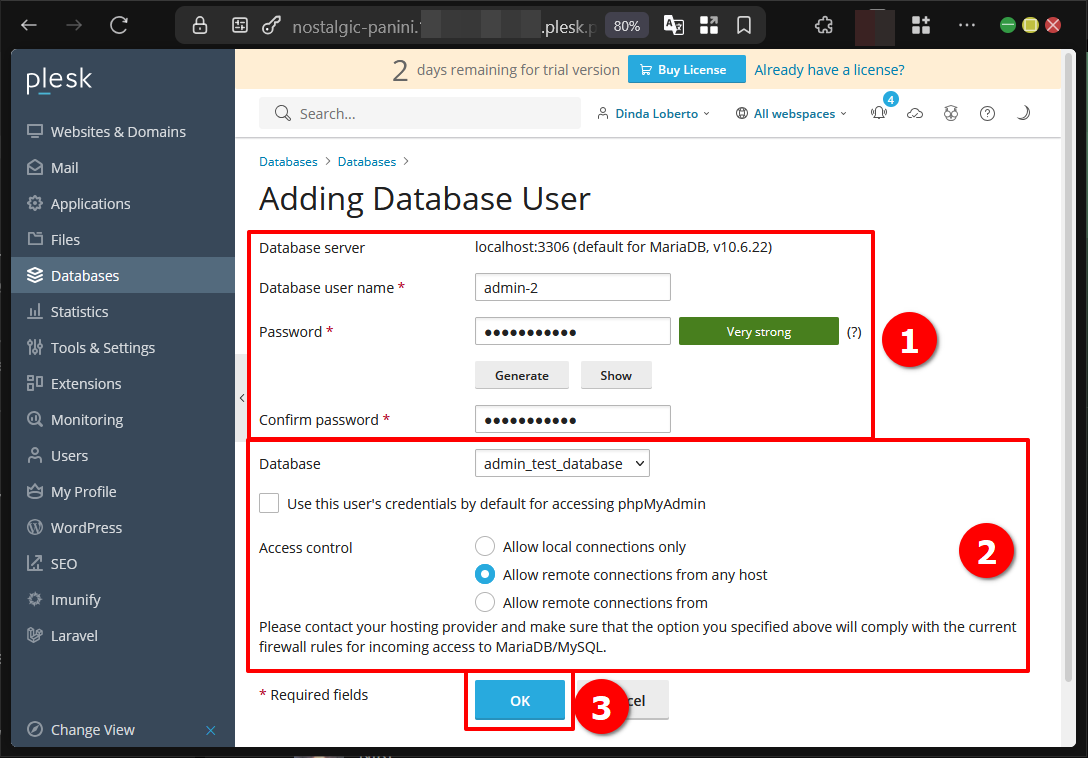The height and width of the screenshot is (758, 1088).
Task: Click the cloud icon in the header
Action: (915, 113)
